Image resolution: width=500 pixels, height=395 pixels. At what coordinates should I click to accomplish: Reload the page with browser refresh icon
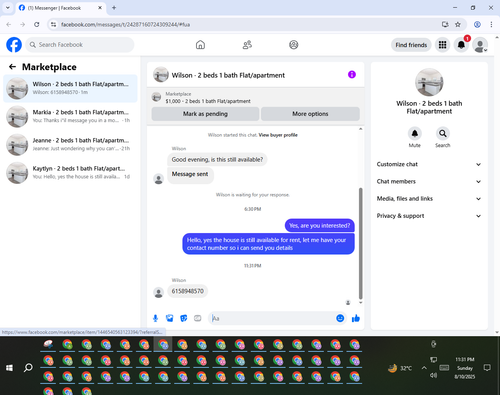click(x=37, y=24)
